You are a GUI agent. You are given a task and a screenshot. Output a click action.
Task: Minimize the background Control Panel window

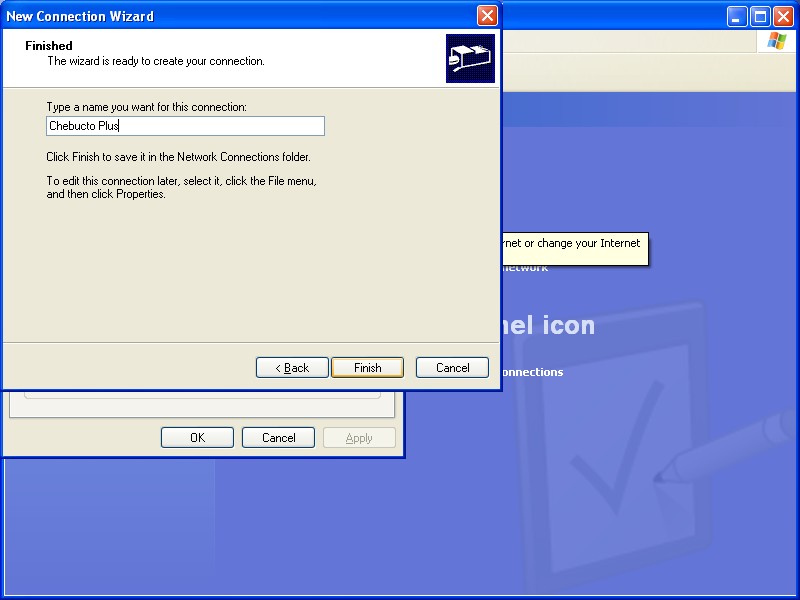(738, 16)
